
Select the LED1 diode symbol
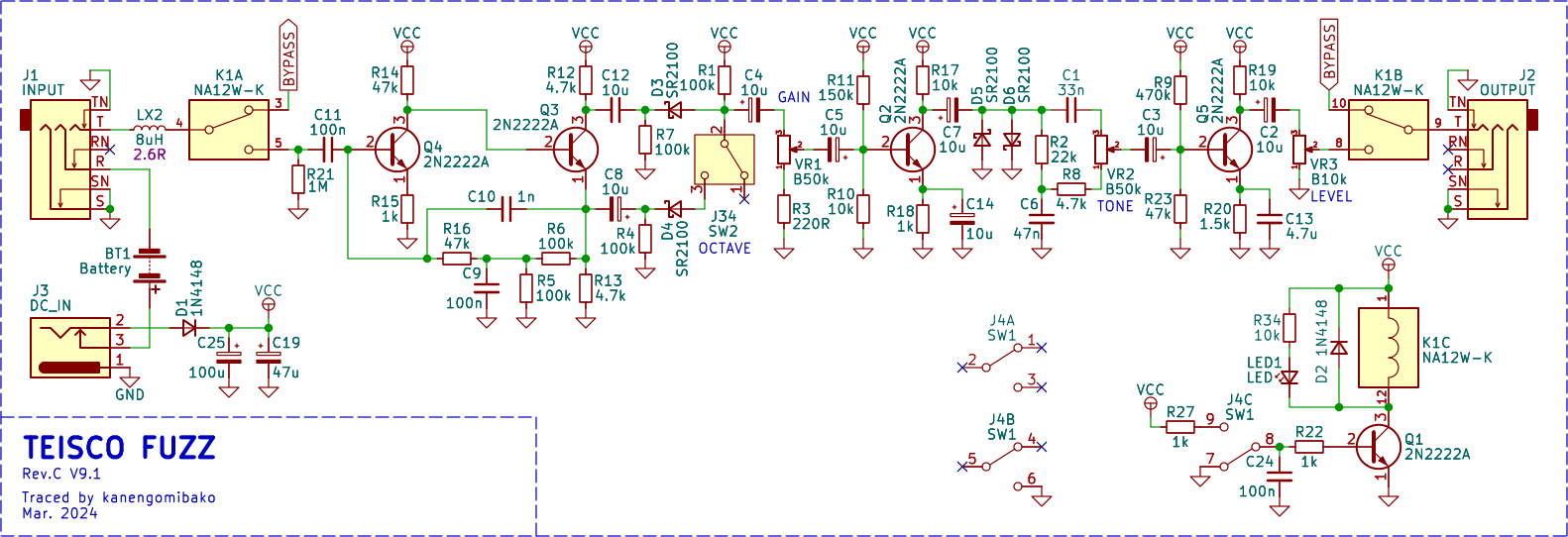[1289, 377]
